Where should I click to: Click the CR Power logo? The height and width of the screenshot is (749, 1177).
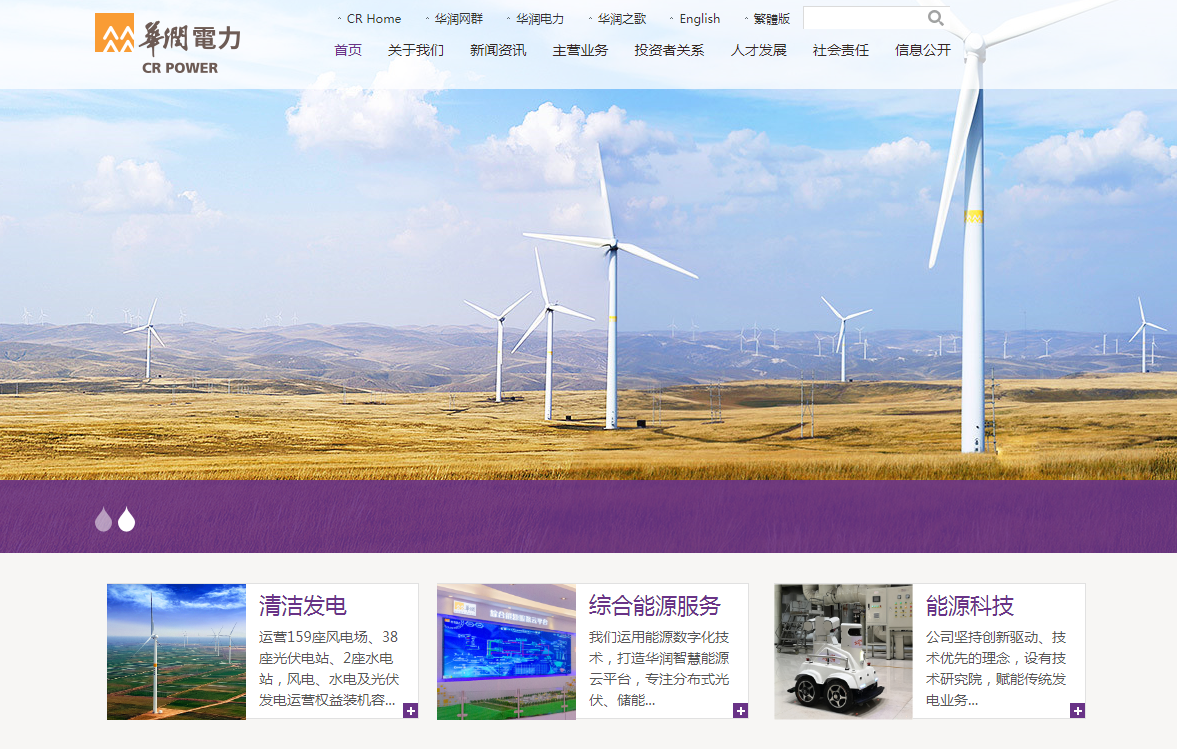coord(168,43)
